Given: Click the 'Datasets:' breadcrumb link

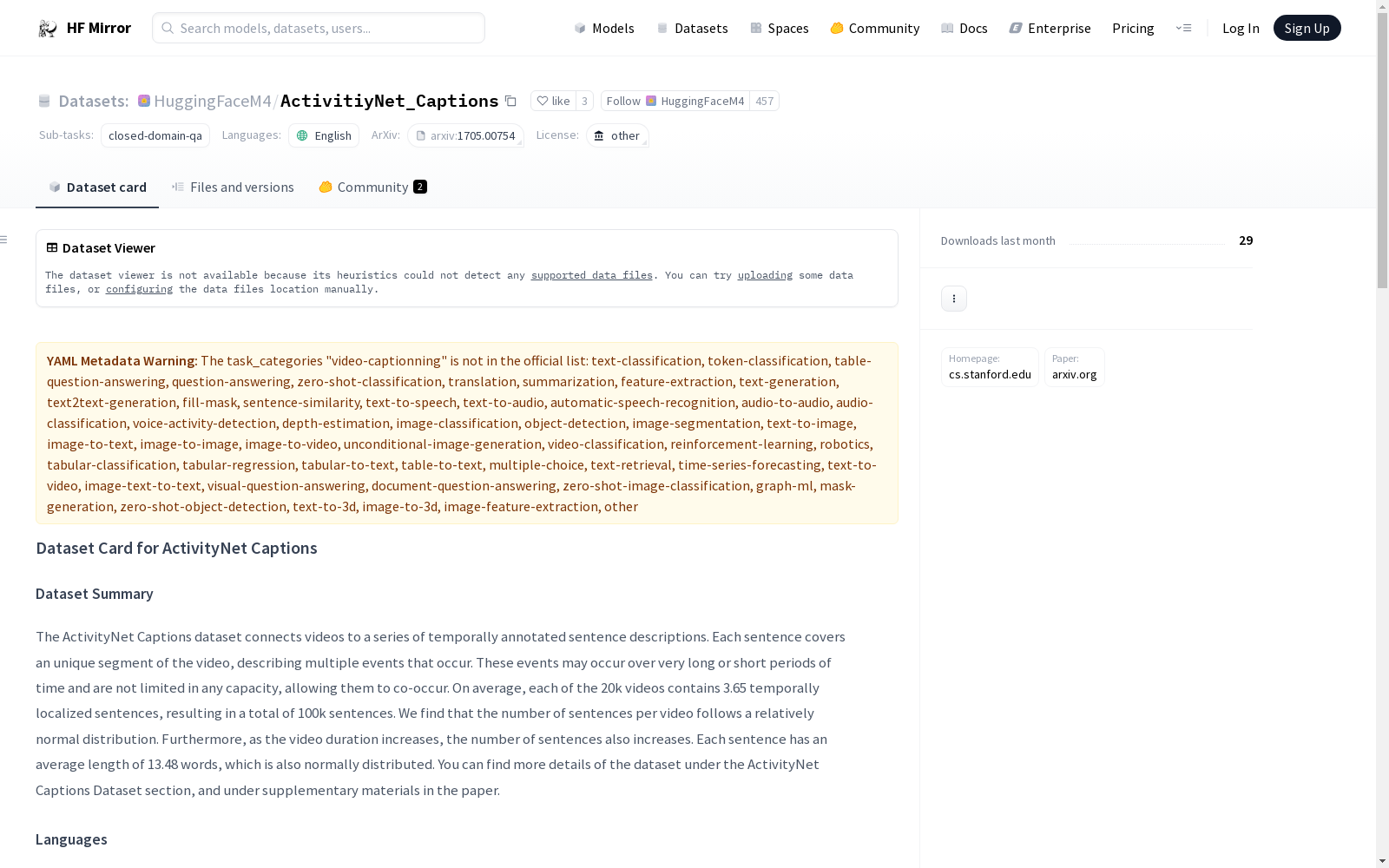Looking at the screenshot, I should (94, 101).
